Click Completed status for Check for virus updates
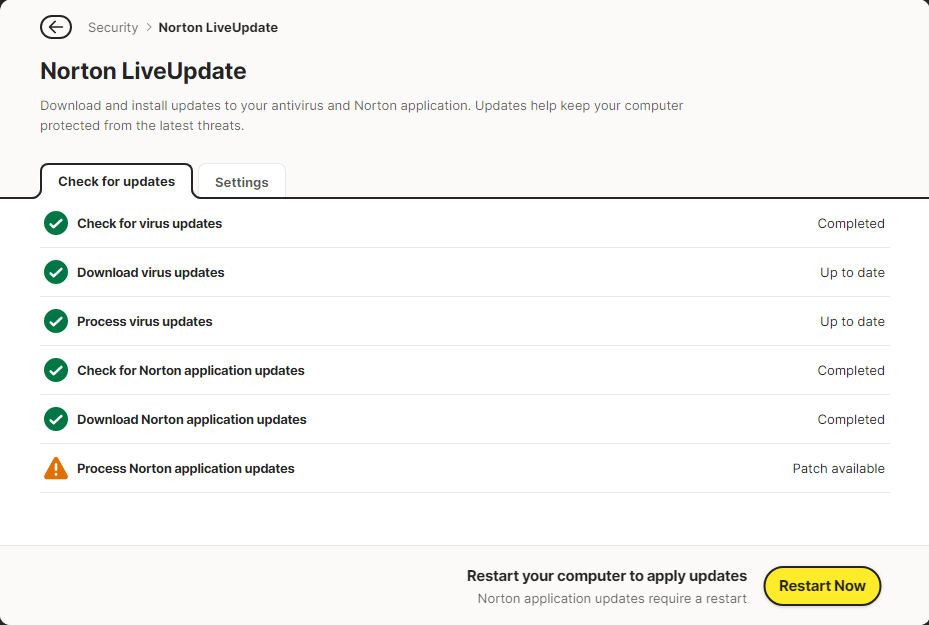The height and width of the screenshot is (625, 929). (851, 223)
